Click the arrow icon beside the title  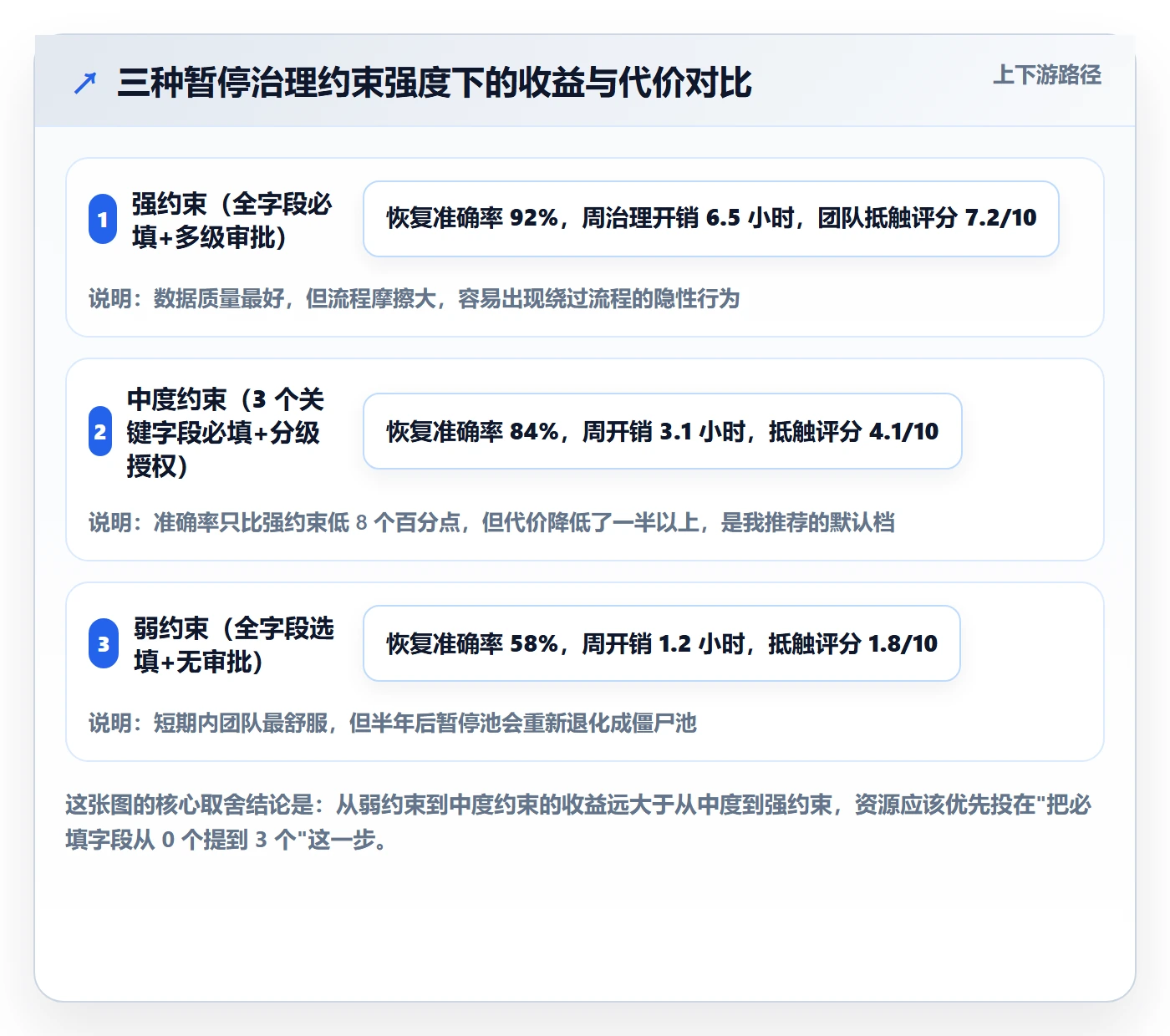[x=85, y=83]
